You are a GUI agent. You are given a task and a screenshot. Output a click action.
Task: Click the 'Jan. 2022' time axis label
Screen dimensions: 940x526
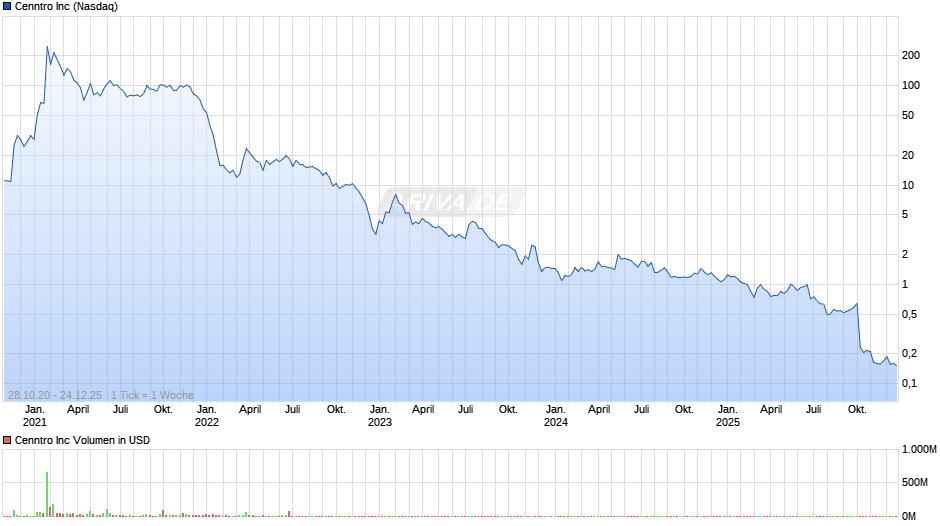click(x=207, y=416)
